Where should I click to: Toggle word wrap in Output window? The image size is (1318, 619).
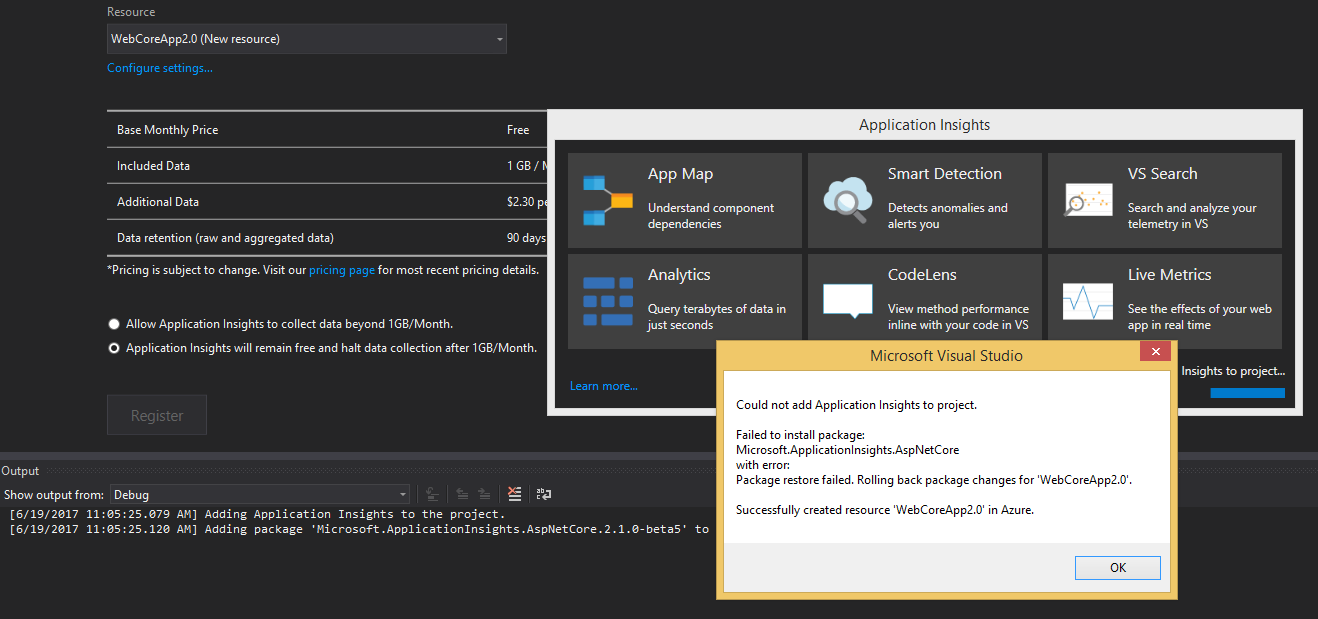(x=544, y=494)
